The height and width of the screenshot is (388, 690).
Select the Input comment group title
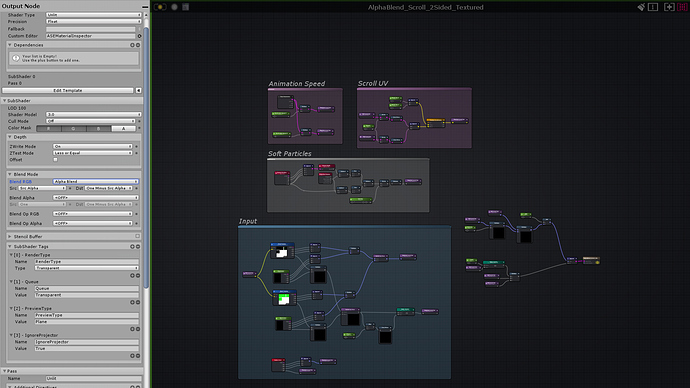(x=248, y=221)
